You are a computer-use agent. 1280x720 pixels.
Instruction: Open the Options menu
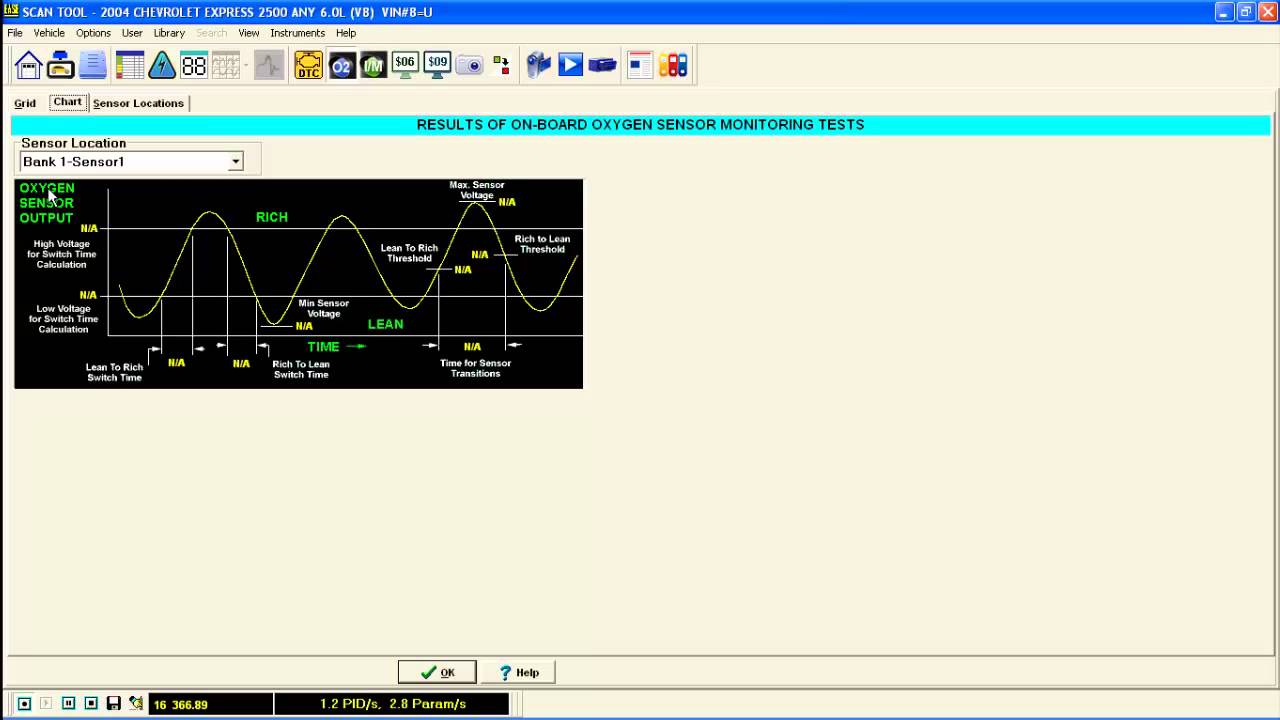93,33
